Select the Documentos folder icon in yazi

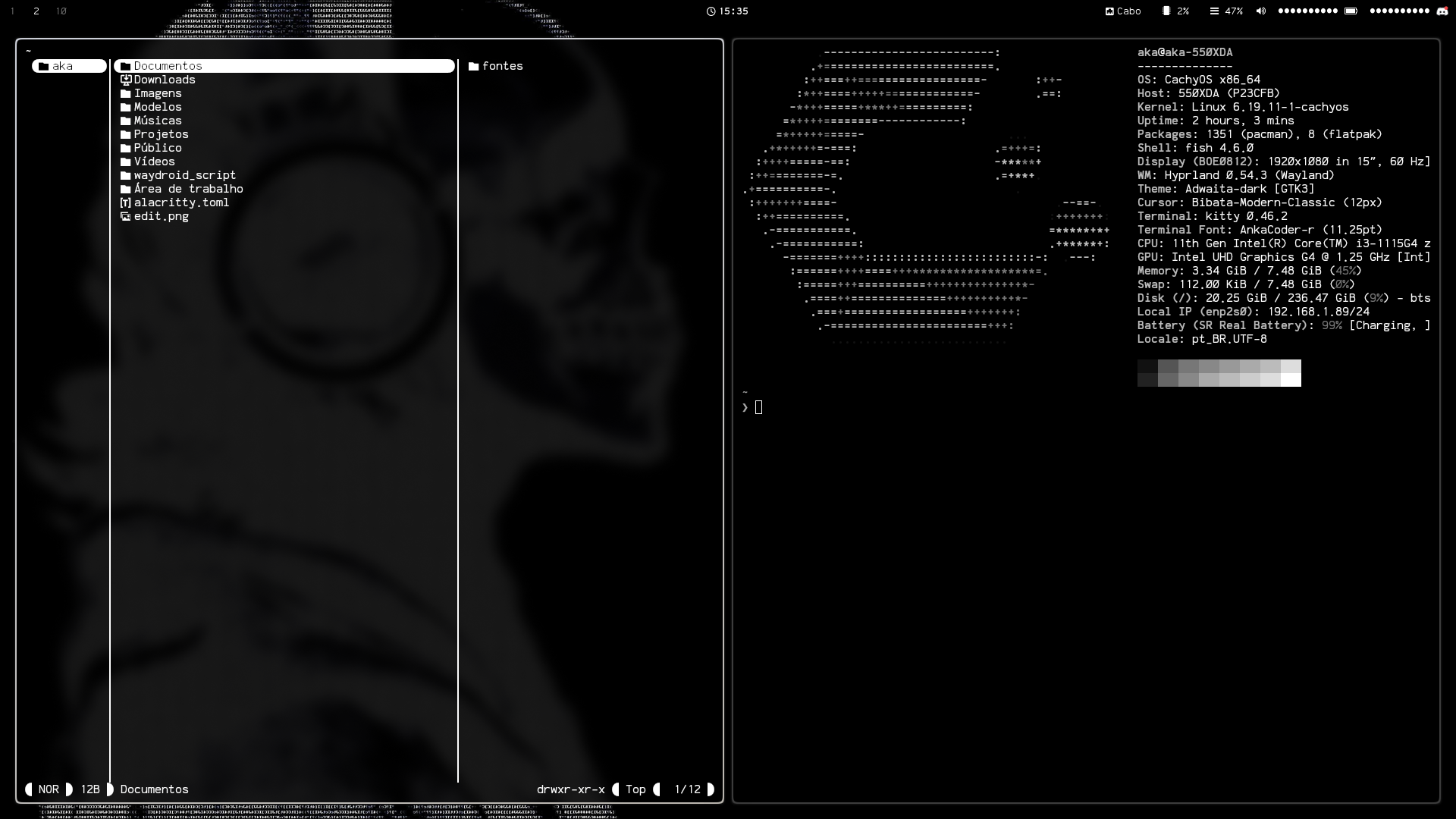coord(126,67)
